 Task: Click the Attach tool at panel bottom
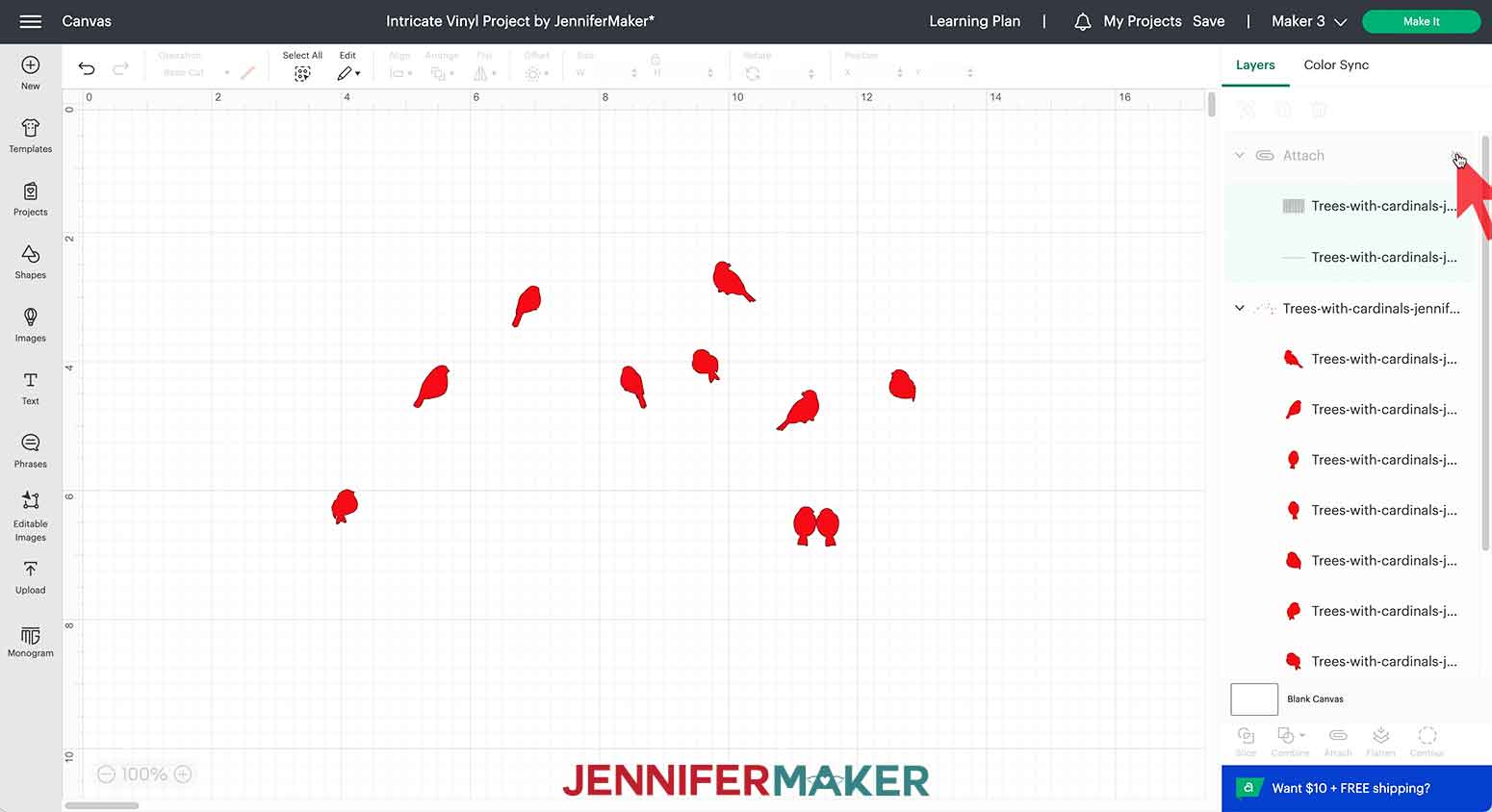tap(1338, 741)
